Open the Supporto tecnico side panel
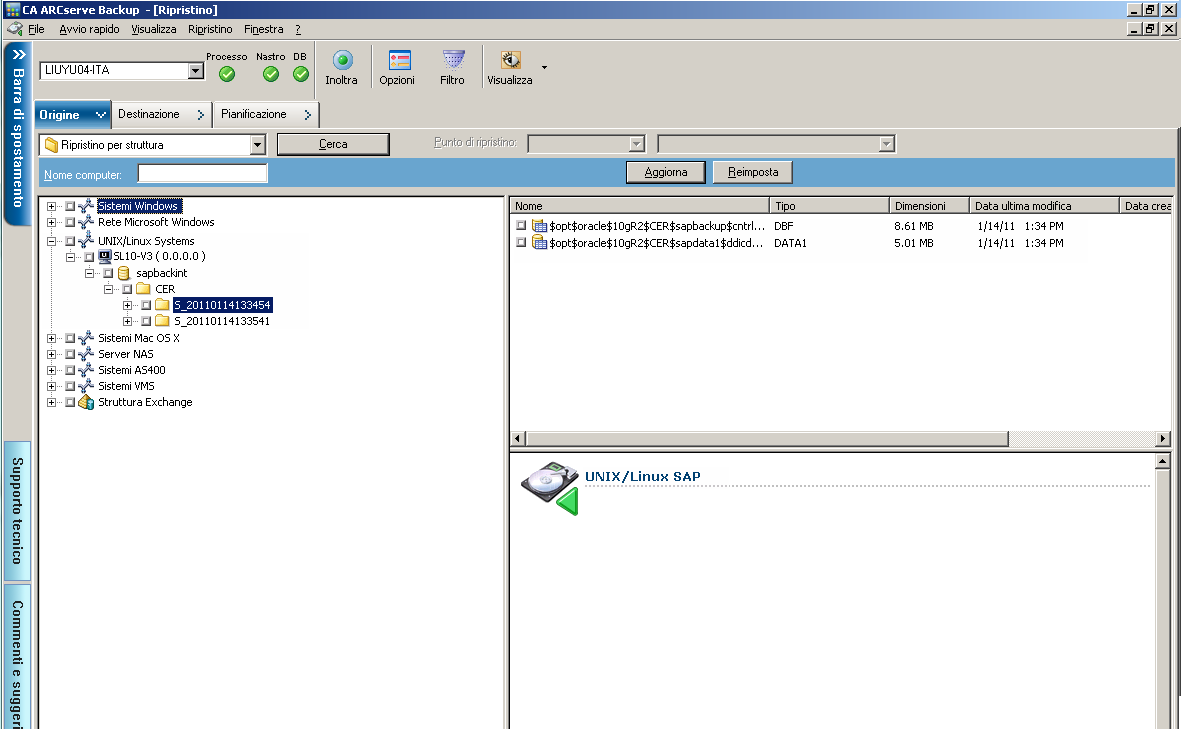 17,511
